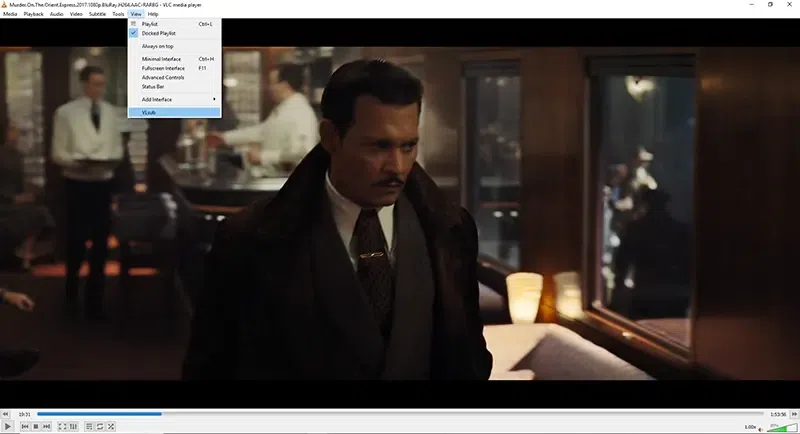Toggle the playlist view icon
Viewport: 800px width, 434px height.
[x=89, y=426]
